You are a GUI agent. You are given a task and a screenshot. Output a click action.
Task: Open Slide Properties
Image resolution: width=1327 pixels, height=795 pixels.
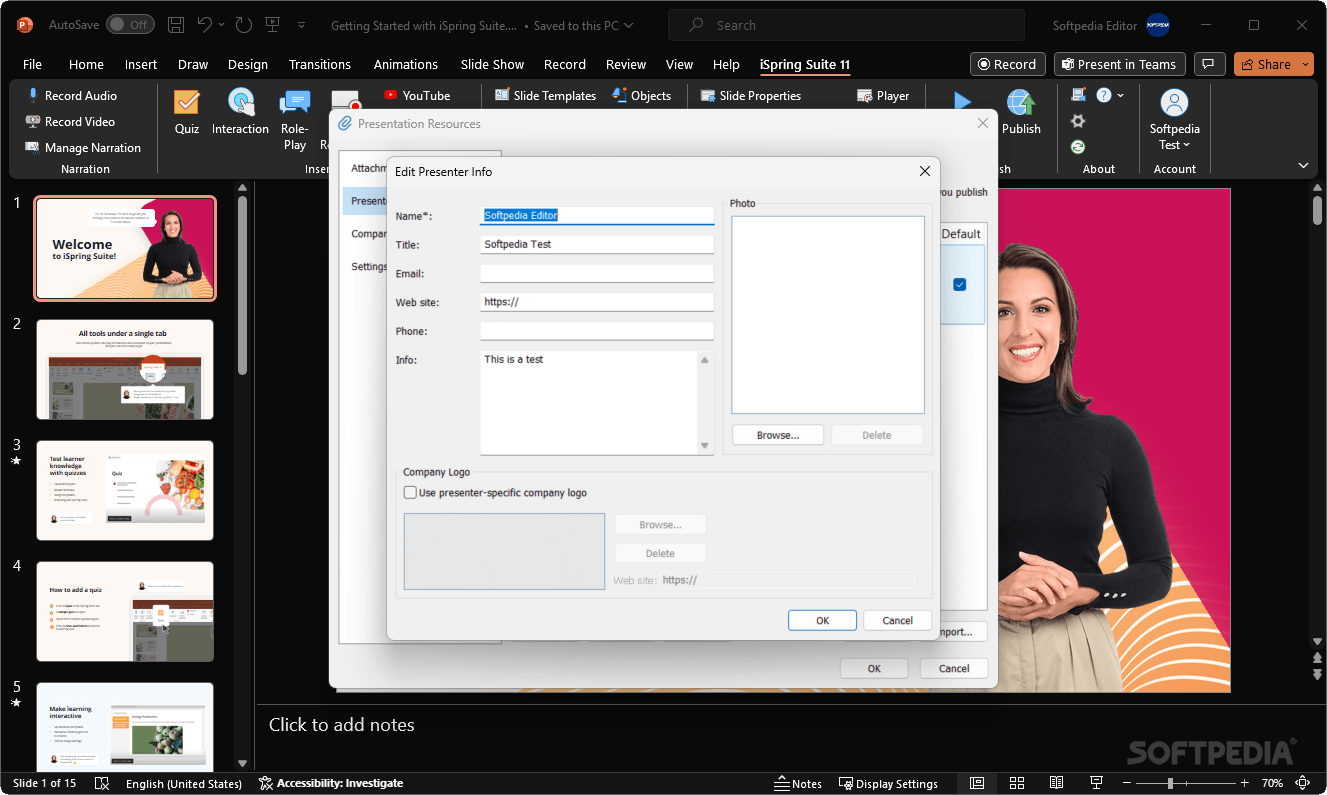coord(751,96)
